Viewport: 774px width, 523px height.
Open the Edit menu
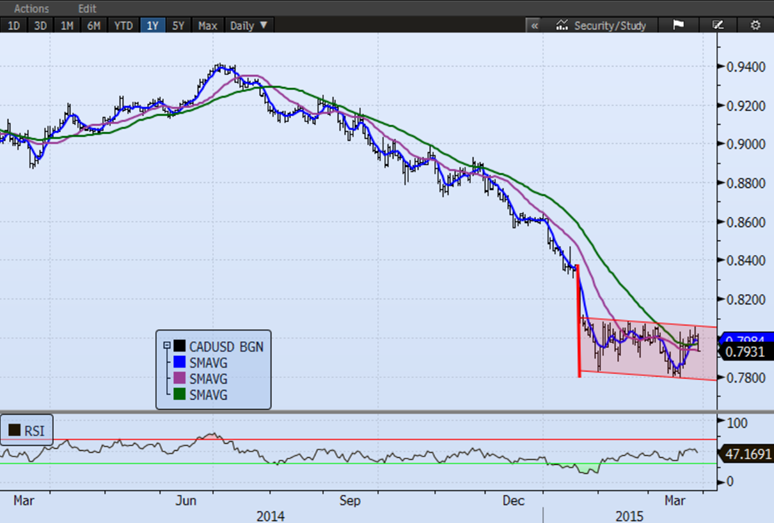(90, 7)
